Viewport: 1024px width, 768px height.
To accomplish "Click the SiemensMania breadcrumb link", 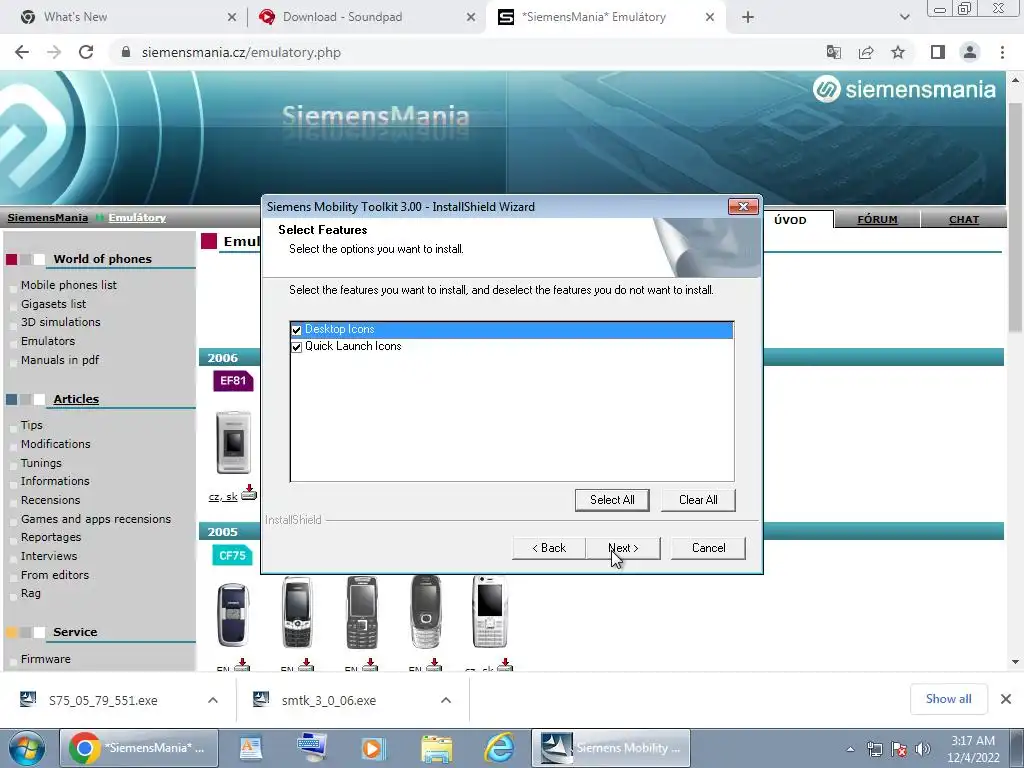I will click(48, 217).
